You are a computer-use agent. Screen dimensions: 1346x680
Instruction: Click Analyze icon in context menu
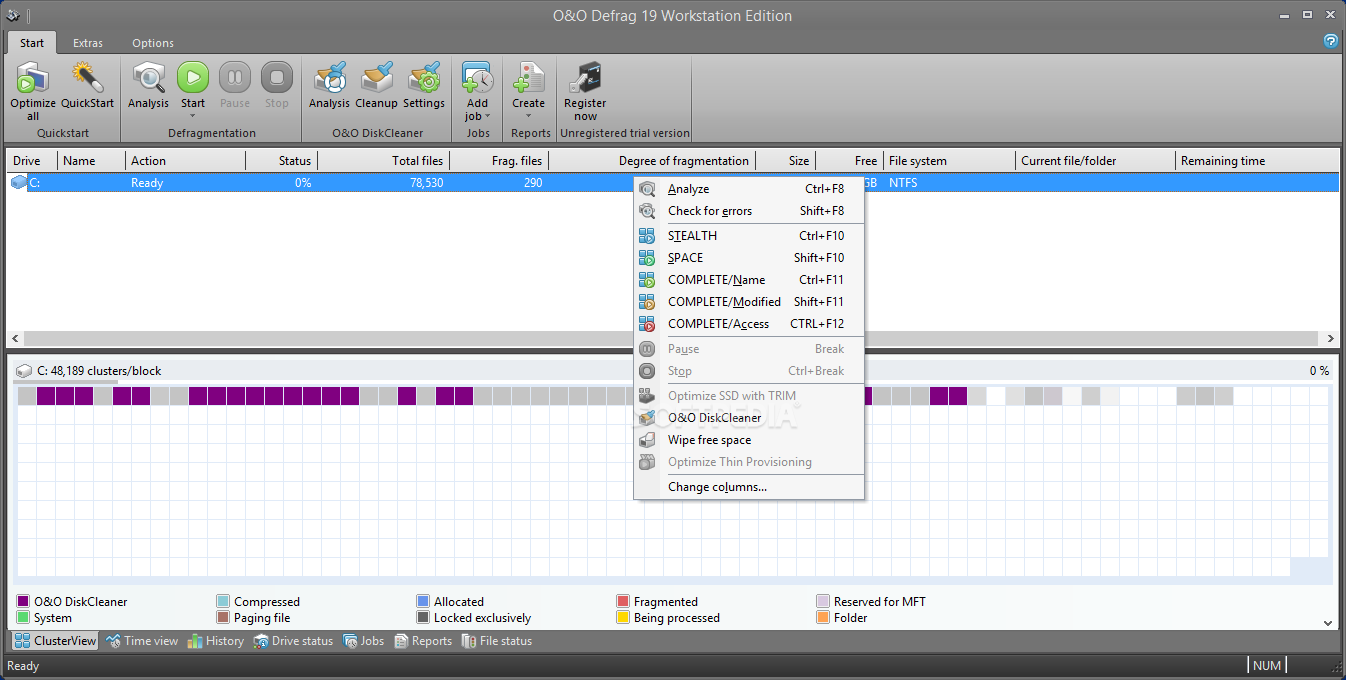[x=648, y=189]
